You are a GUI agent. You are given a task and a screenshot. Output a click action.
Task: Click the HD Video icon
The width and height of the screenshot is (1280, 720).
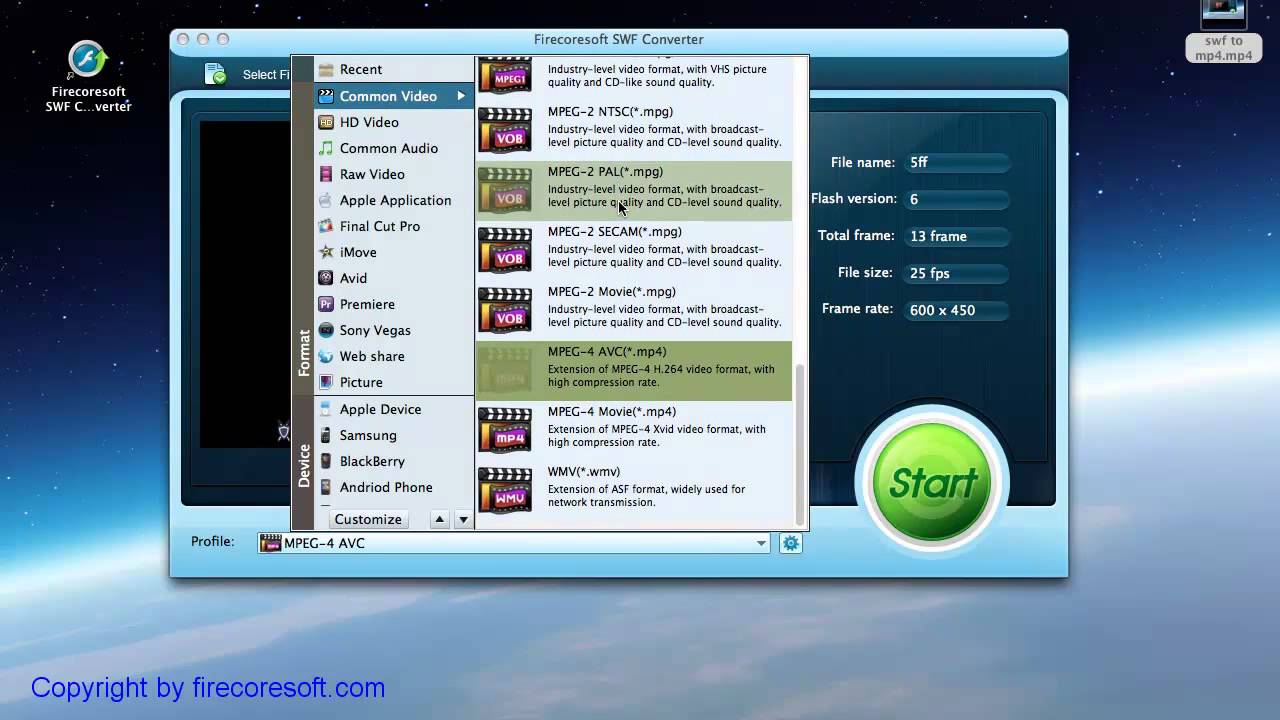tap(326, 122)
